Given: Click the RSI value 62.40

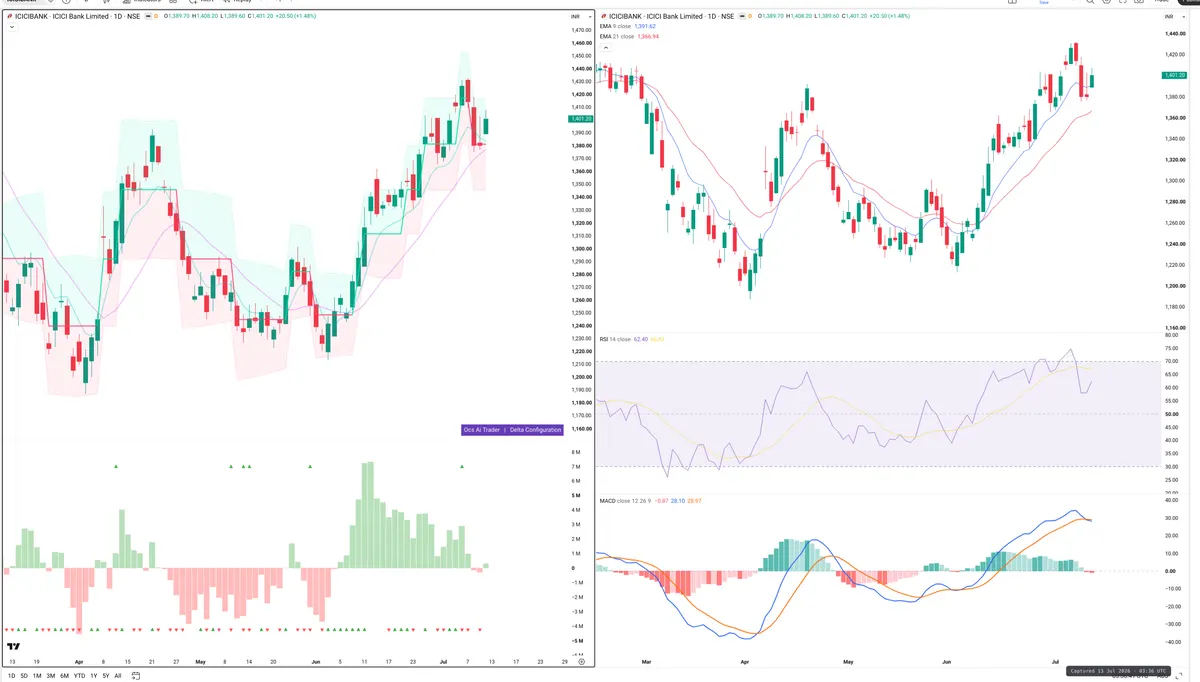Looking at the screenshot, I should (x=641, y=339).
